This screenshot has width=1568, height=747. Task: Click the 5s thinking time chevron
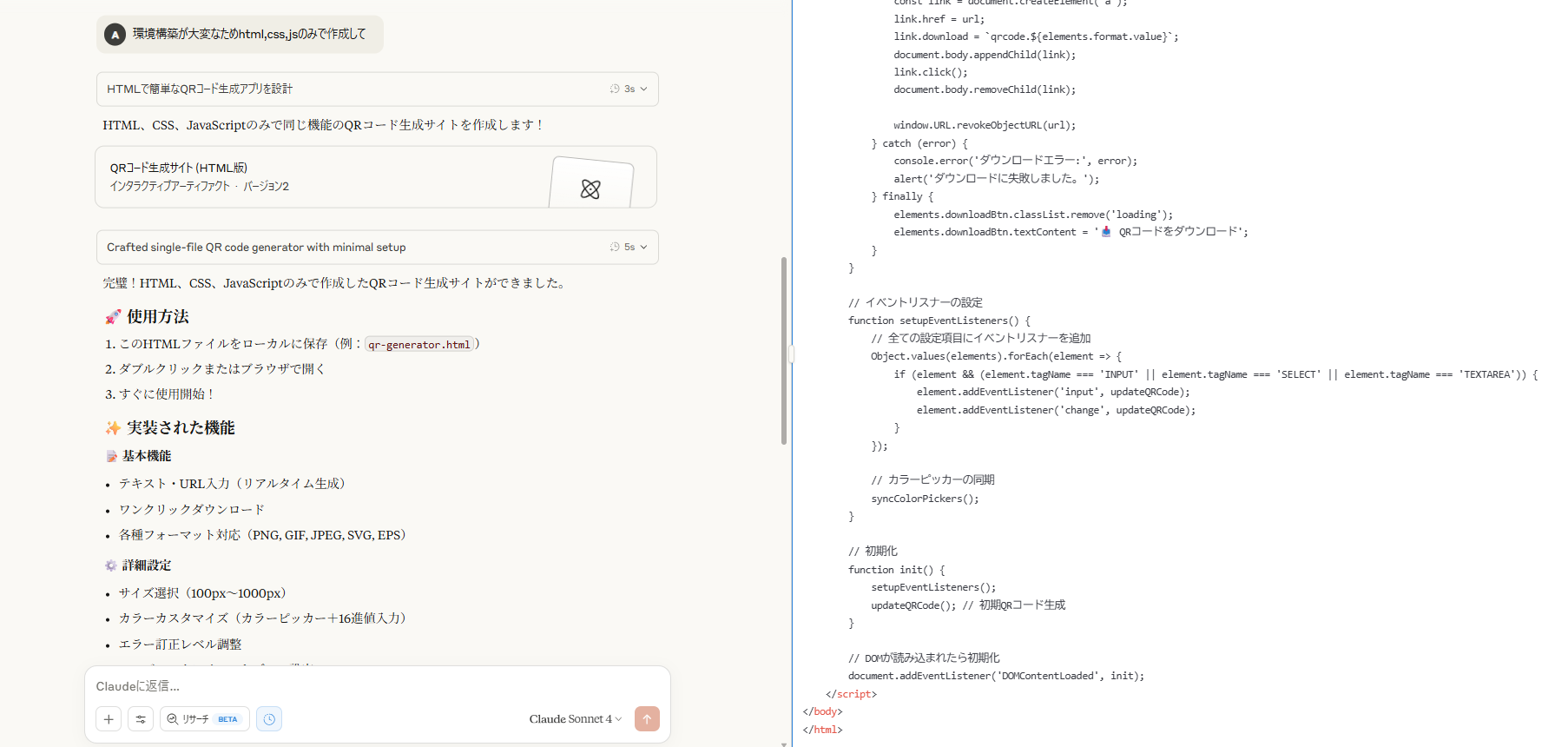643,247
